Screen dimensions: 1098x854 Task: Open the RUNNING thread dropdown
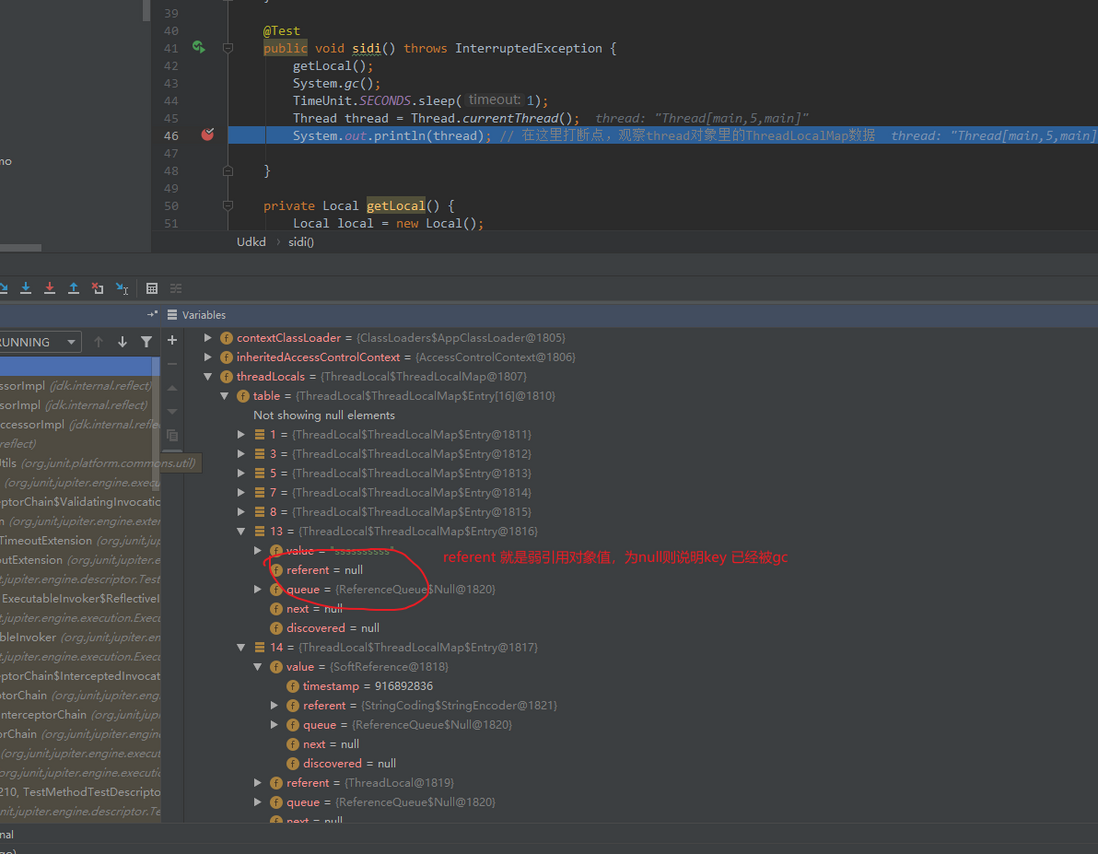click(39, 342)
